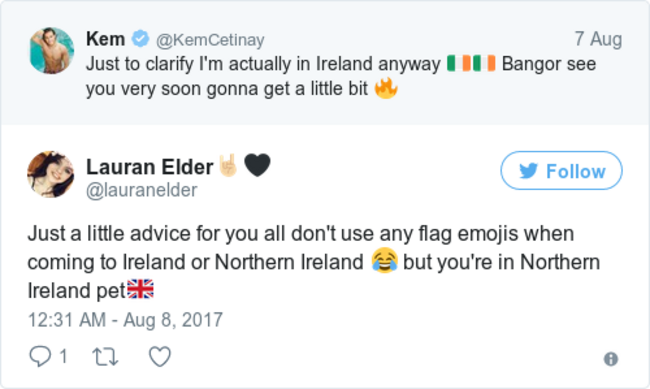The image size is (650, 389).
Task: Follow Lauran Elder
Action: 561,170
